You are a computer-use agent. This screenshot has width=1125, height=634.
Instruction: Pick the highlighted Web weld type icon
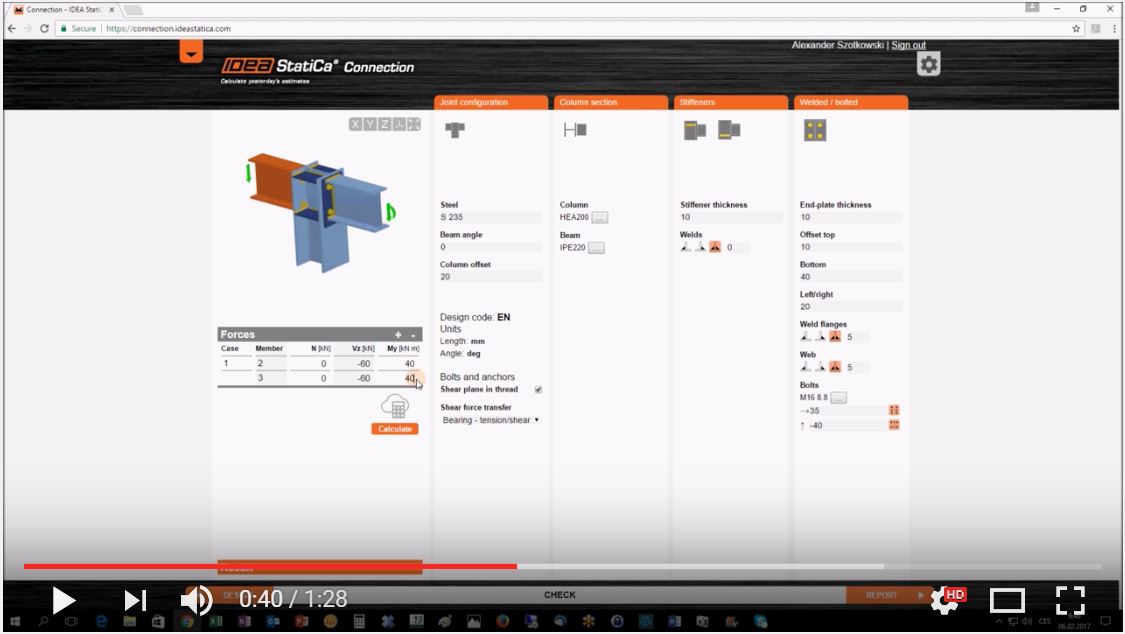(x=835, y=367)
